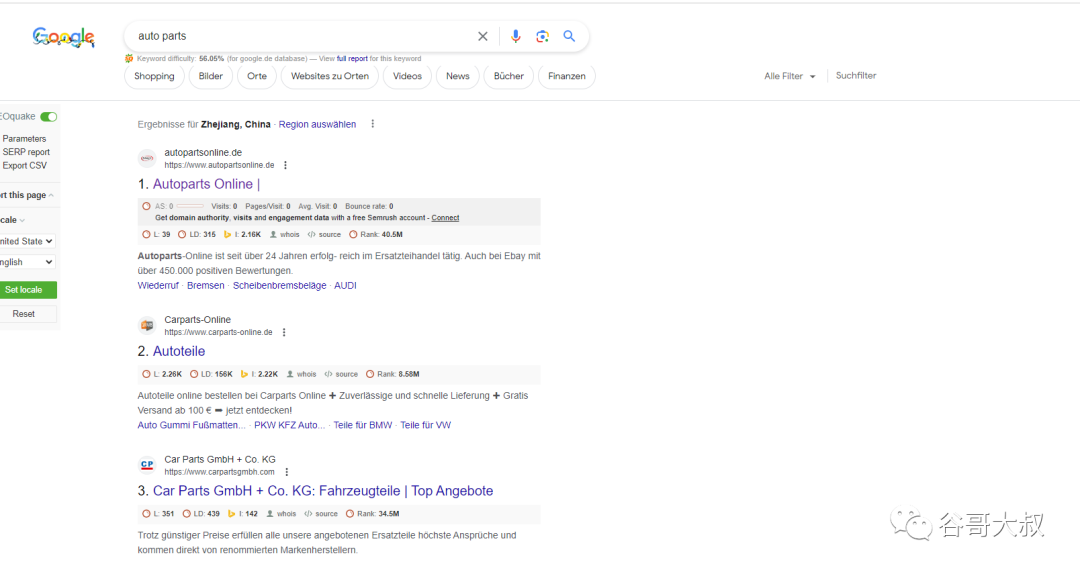1080x572 pixels.
Task: Switch to Websites zu Orten tab
Action: click(x=330, y=76)
